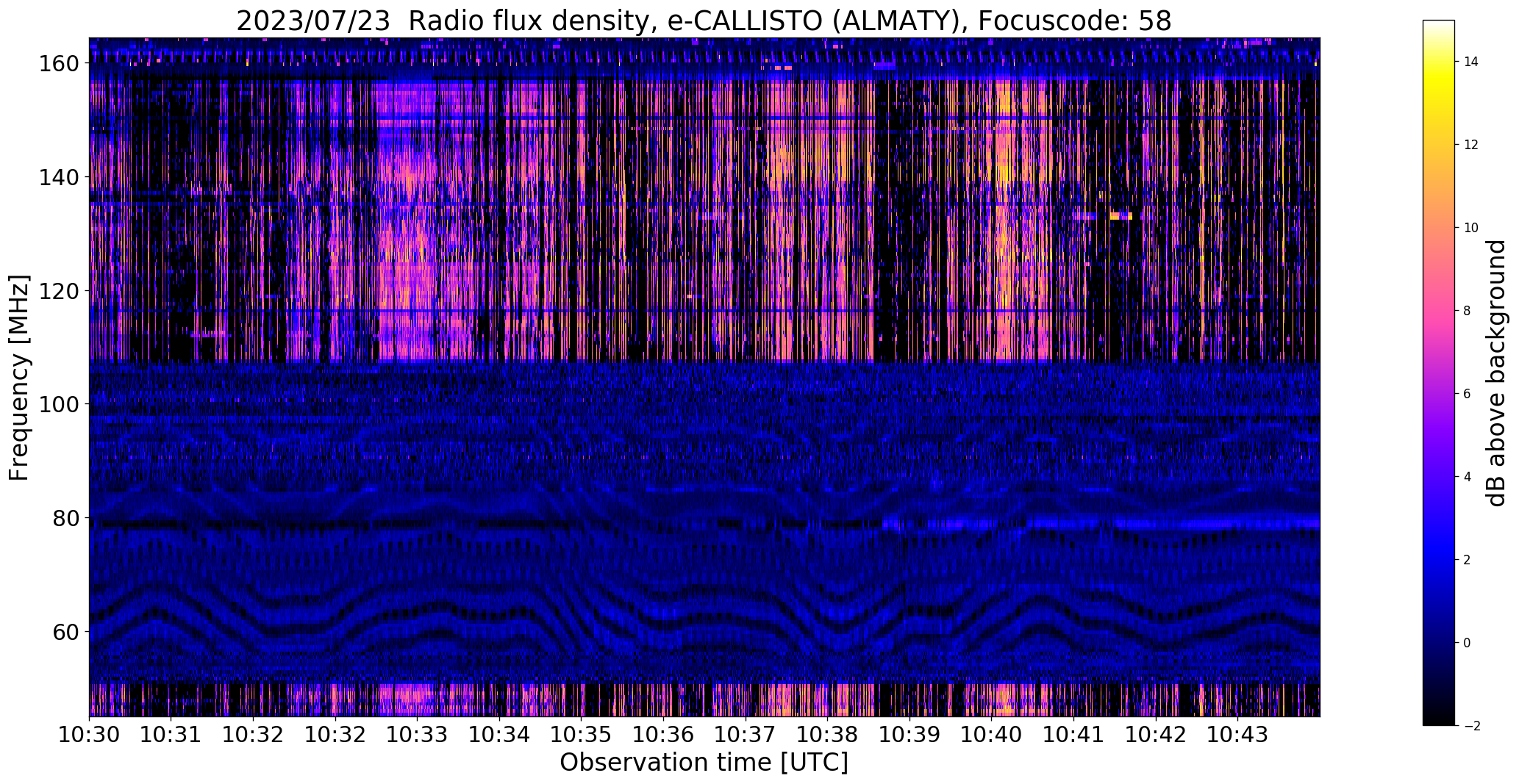Click the colorbar tick label 0
Image resolution: width=1519 pixels, height=784 pixels.
pos(1468,643)
